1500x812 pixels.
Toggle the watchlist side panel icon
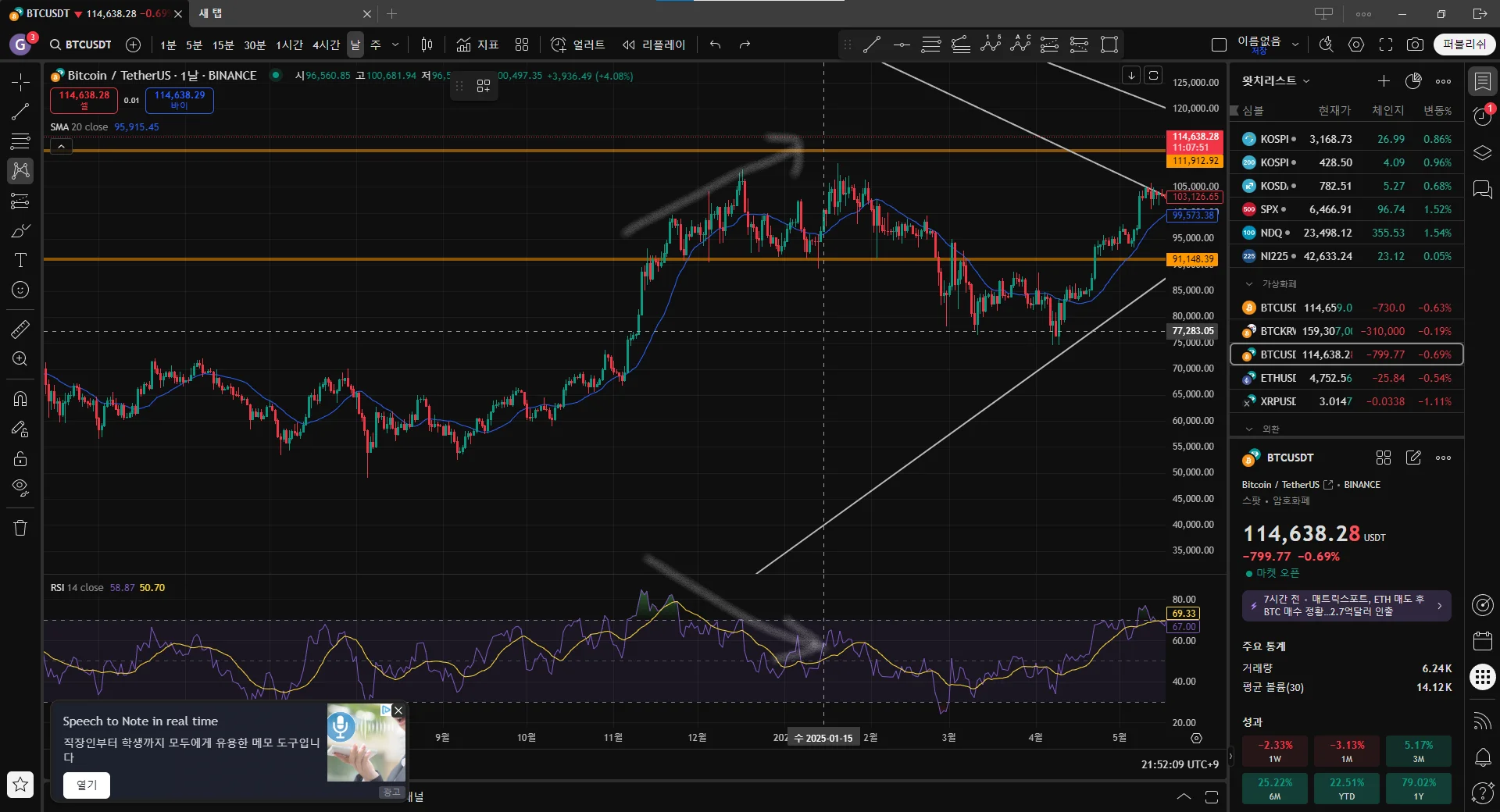(x=1482, y=80)
